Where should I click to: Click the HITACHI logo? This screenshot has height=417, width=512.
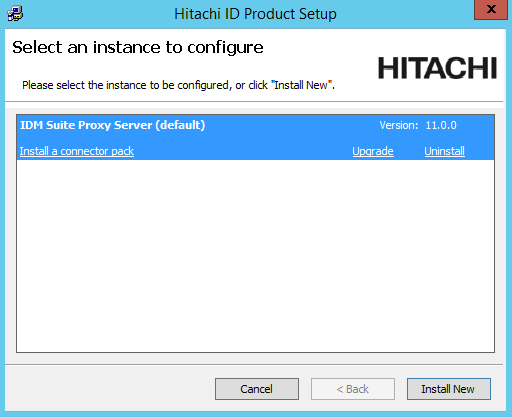(437, 68)
